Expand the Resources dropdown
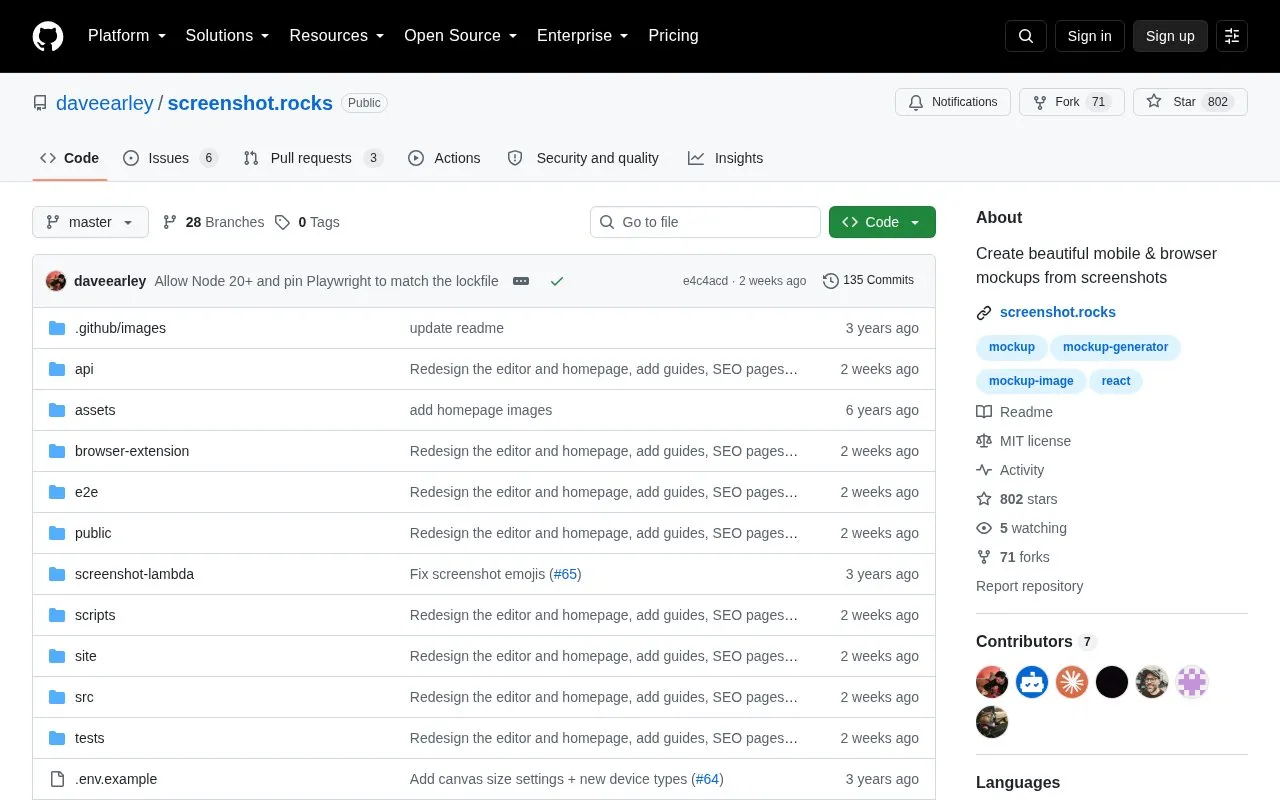This screenshot has width=1280, height=800. tap(336, 36)
